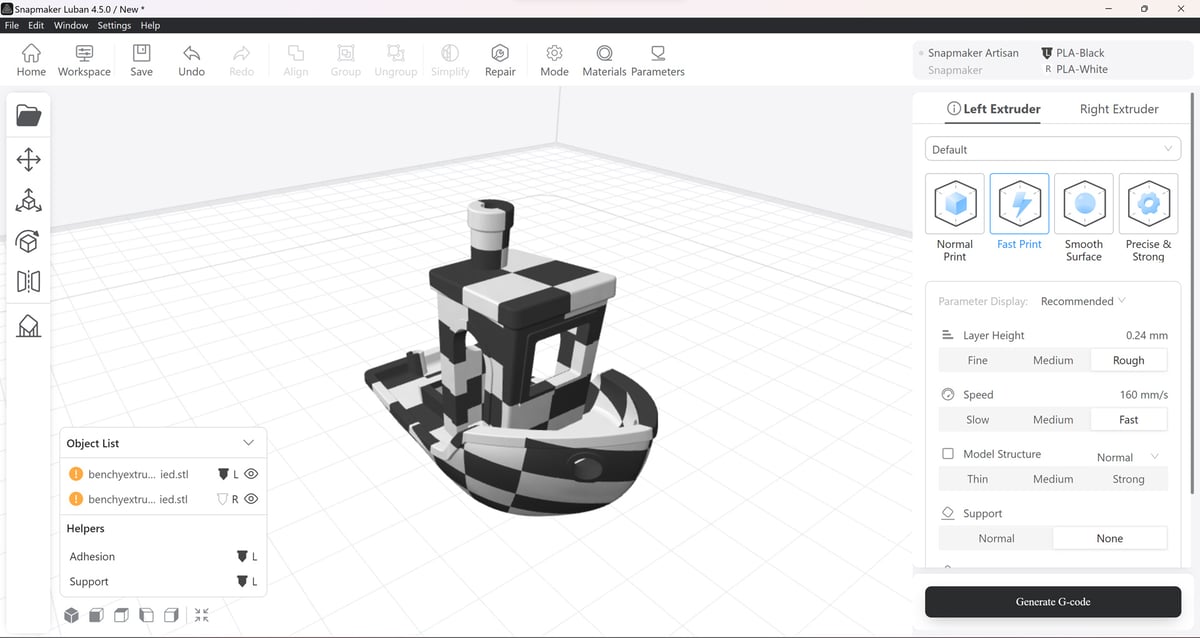Choose the Normal Print preset

click(x=954, y=219)
